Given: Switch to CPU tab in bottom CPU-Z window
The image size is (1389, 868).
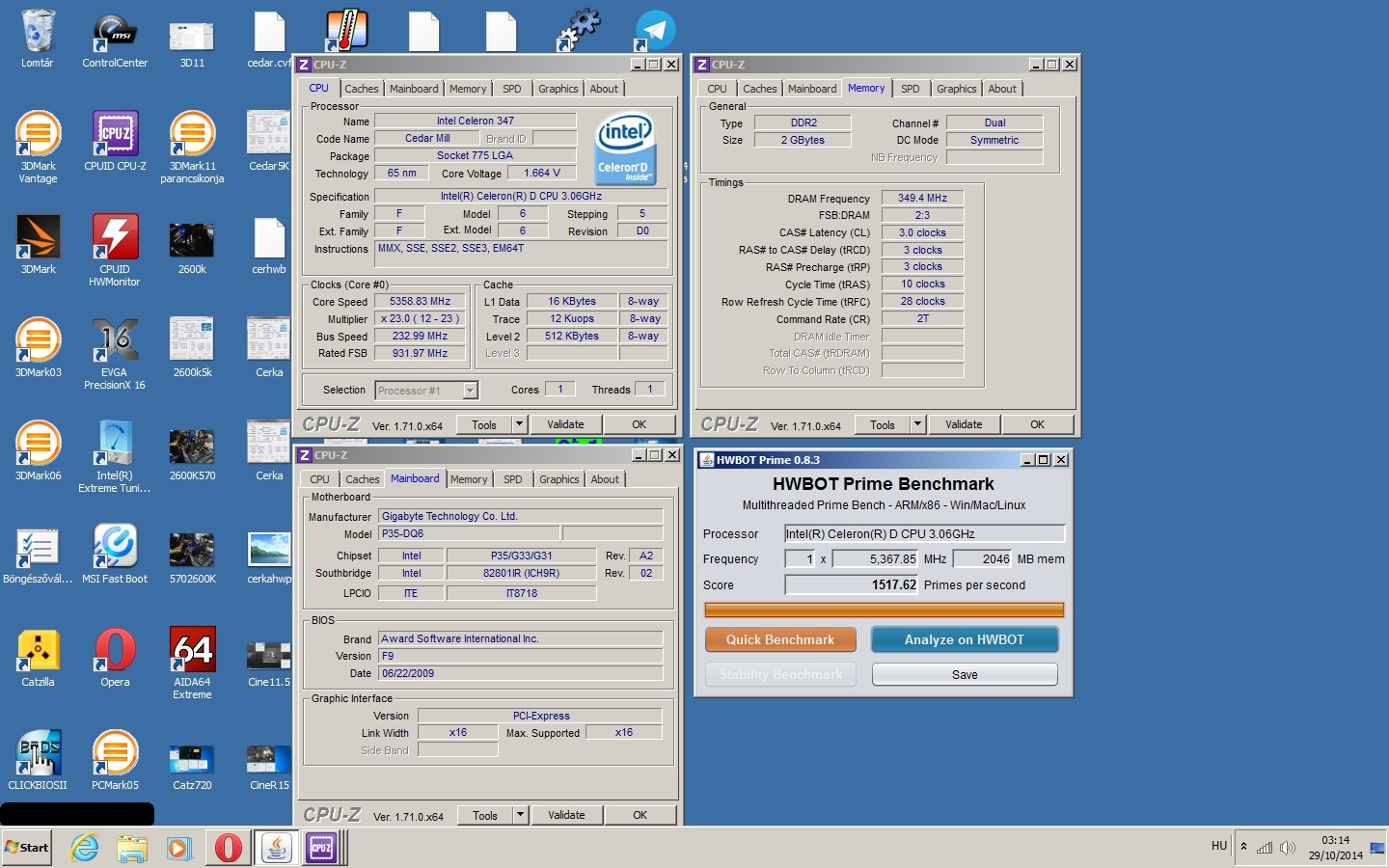Looking at the screenshot, I should pyautogui.click(x=320, y=479).
